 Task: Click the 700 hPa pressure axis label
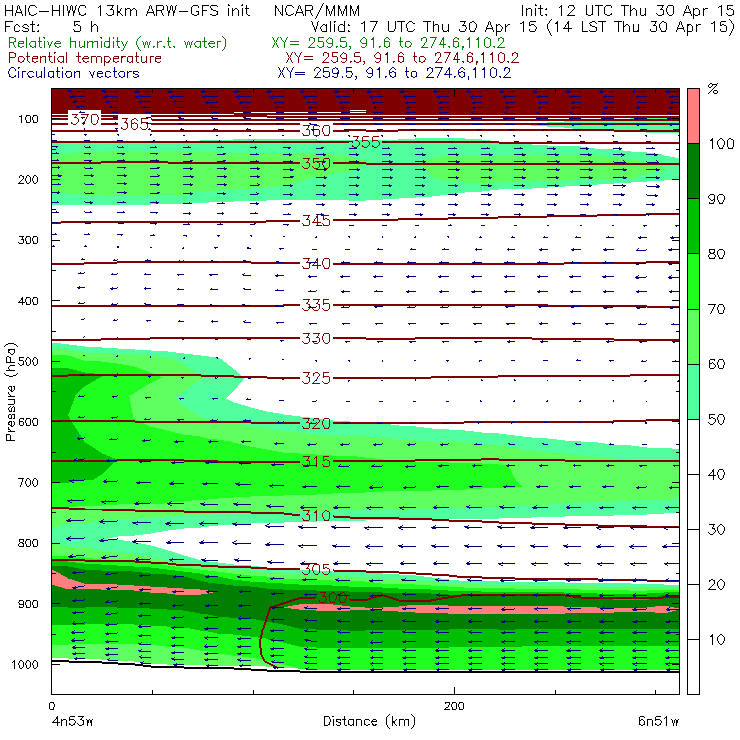[x=28, y=483]
